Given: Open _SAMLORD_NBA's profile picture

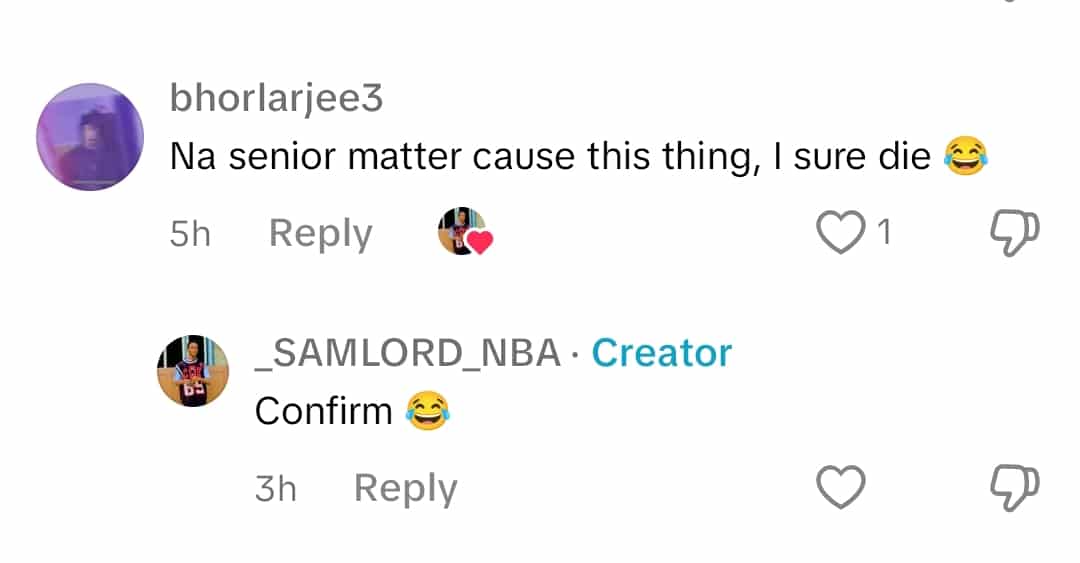Looking at the screenshot, I should [x=194, y=371].
